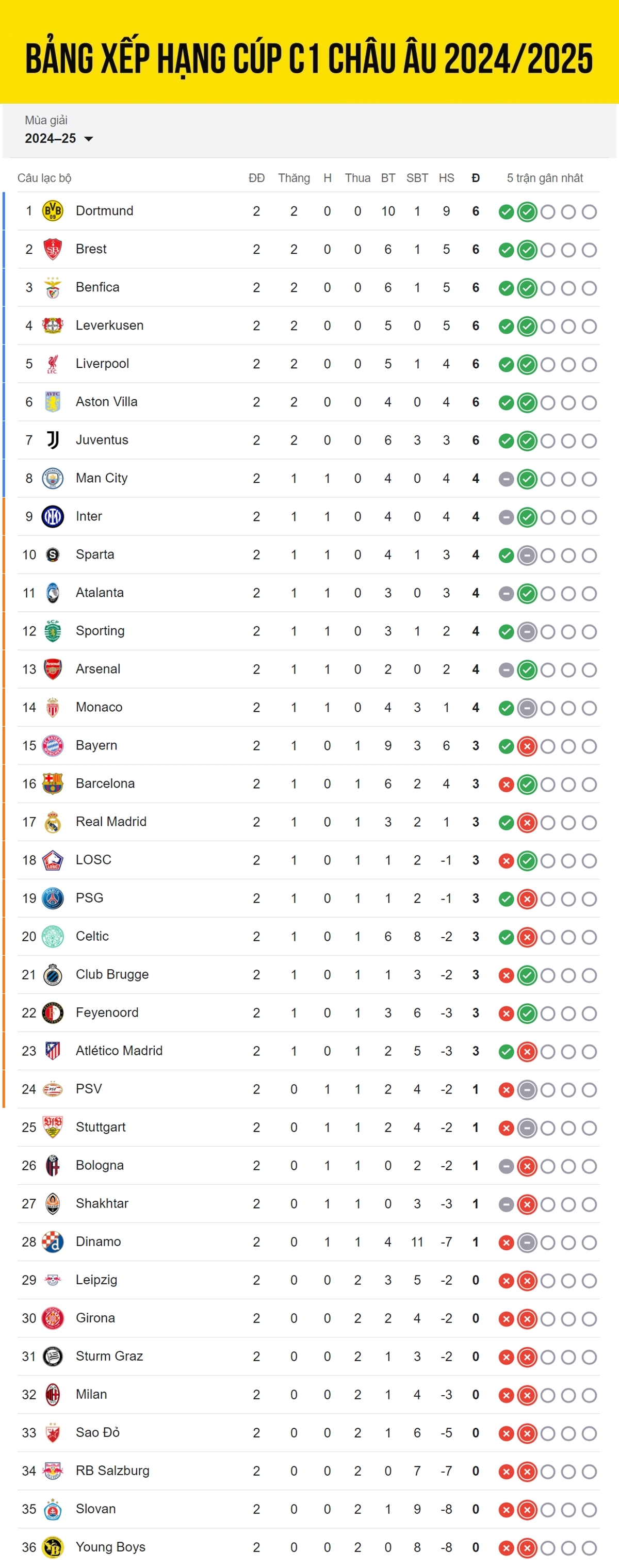Open the 2024–25 season dropdown
Image resolution: width=619 pixels, height=1568 pixels.
(59, 138)
